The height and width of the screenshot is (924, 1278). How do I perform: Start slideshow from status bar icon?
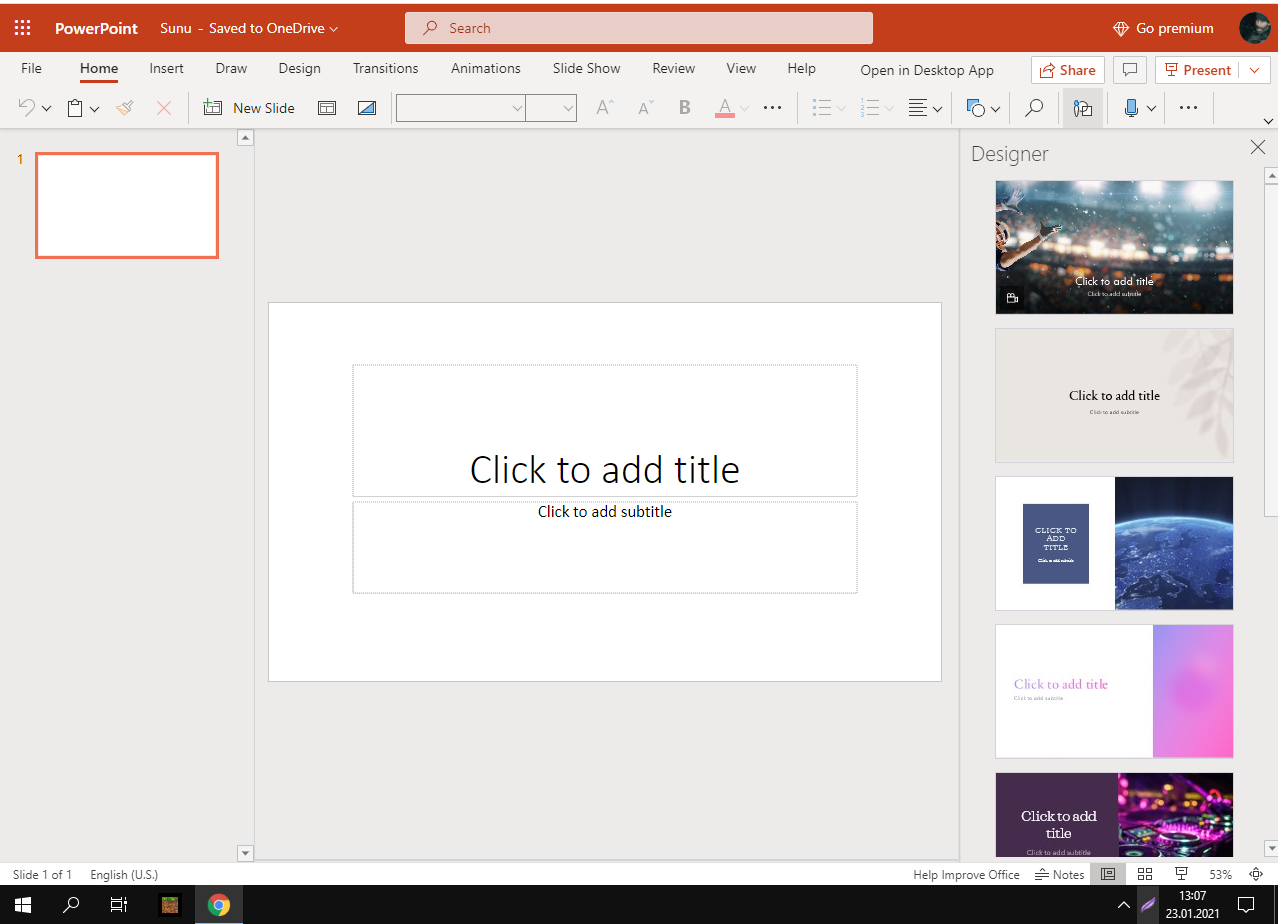[x=1181, y=874]
